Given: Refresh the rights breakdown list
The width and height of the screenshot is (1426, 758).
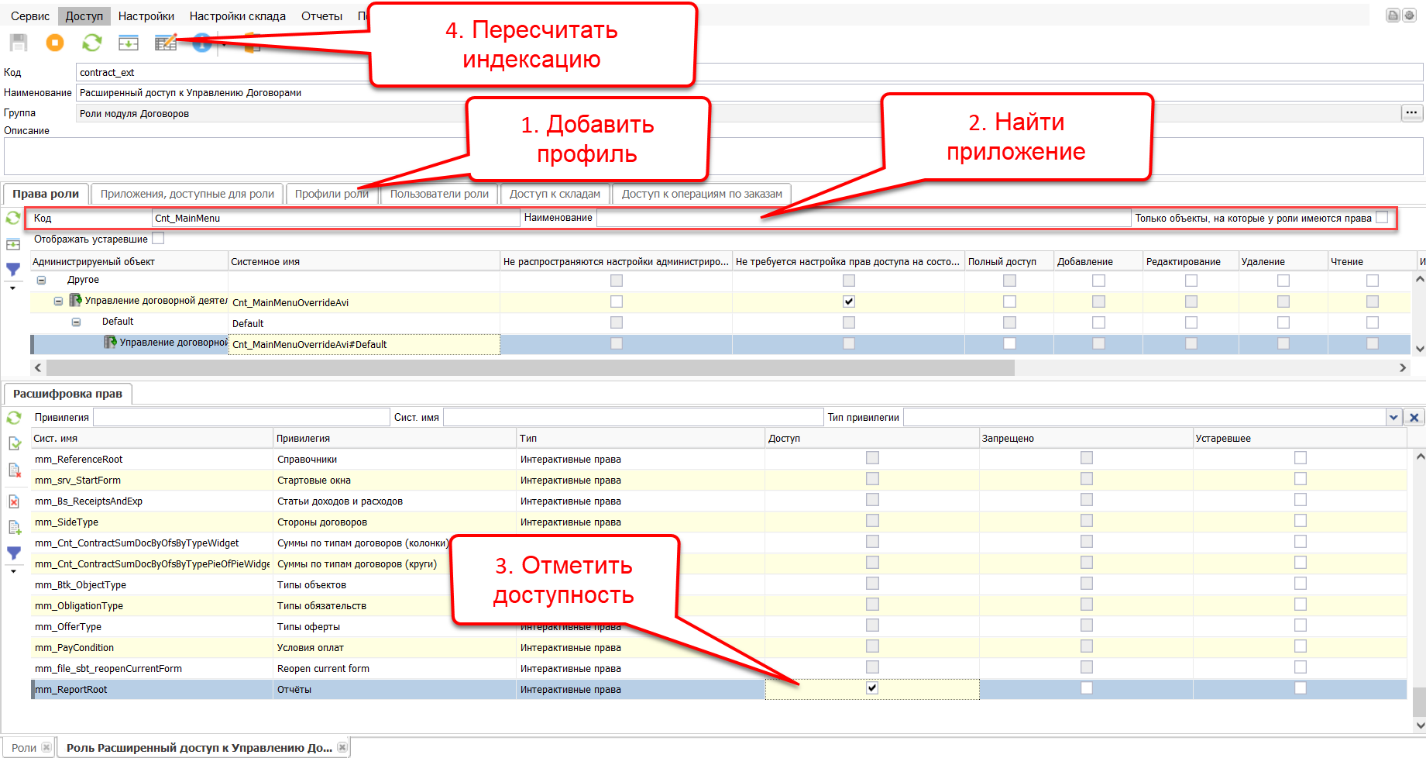Looking at the screenshot, I should click(x=13, y=417).
